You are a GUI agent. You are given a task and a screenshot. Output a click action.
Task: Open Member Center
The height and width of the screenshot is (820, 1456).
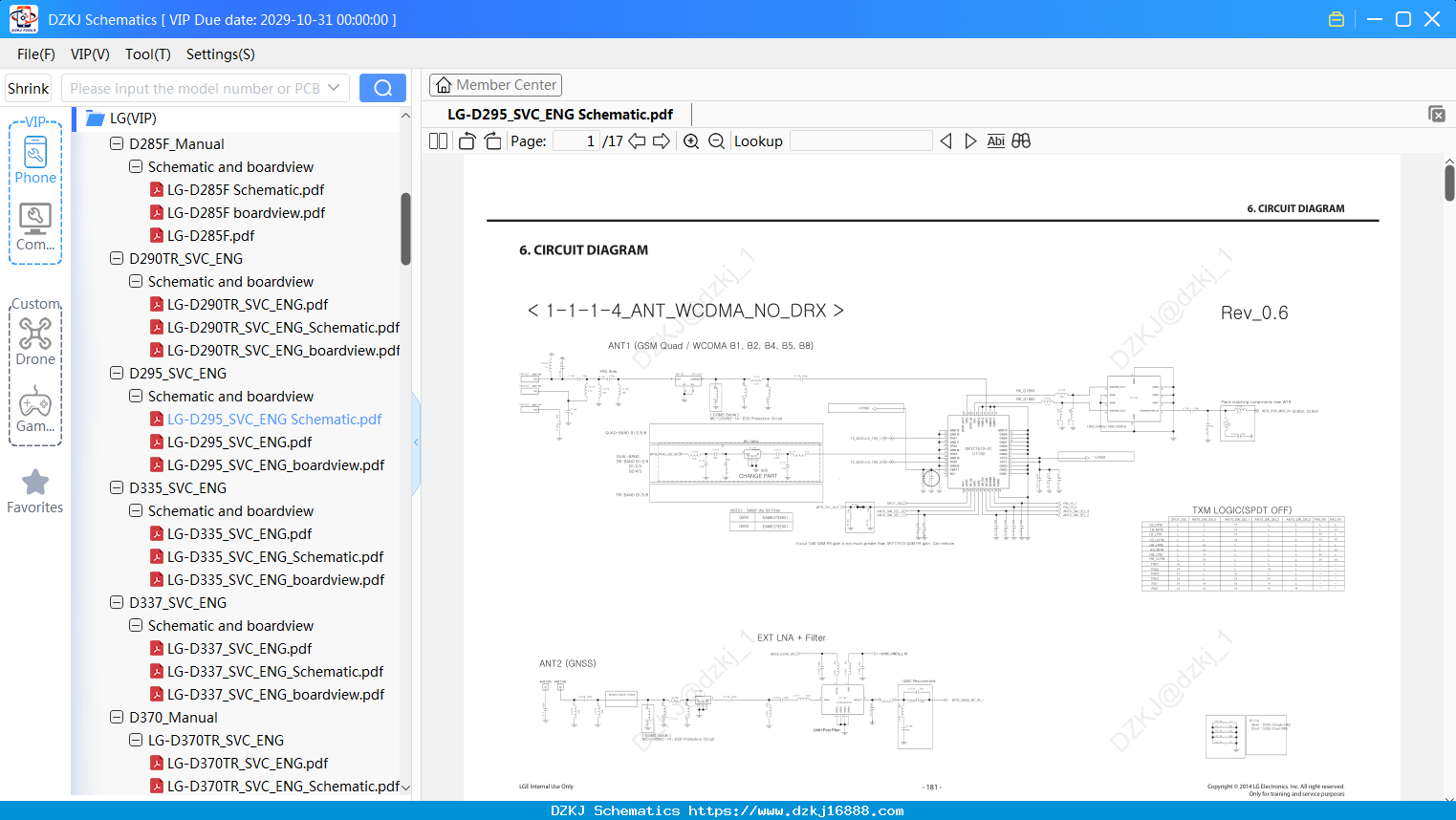click(x=495, y=85)
